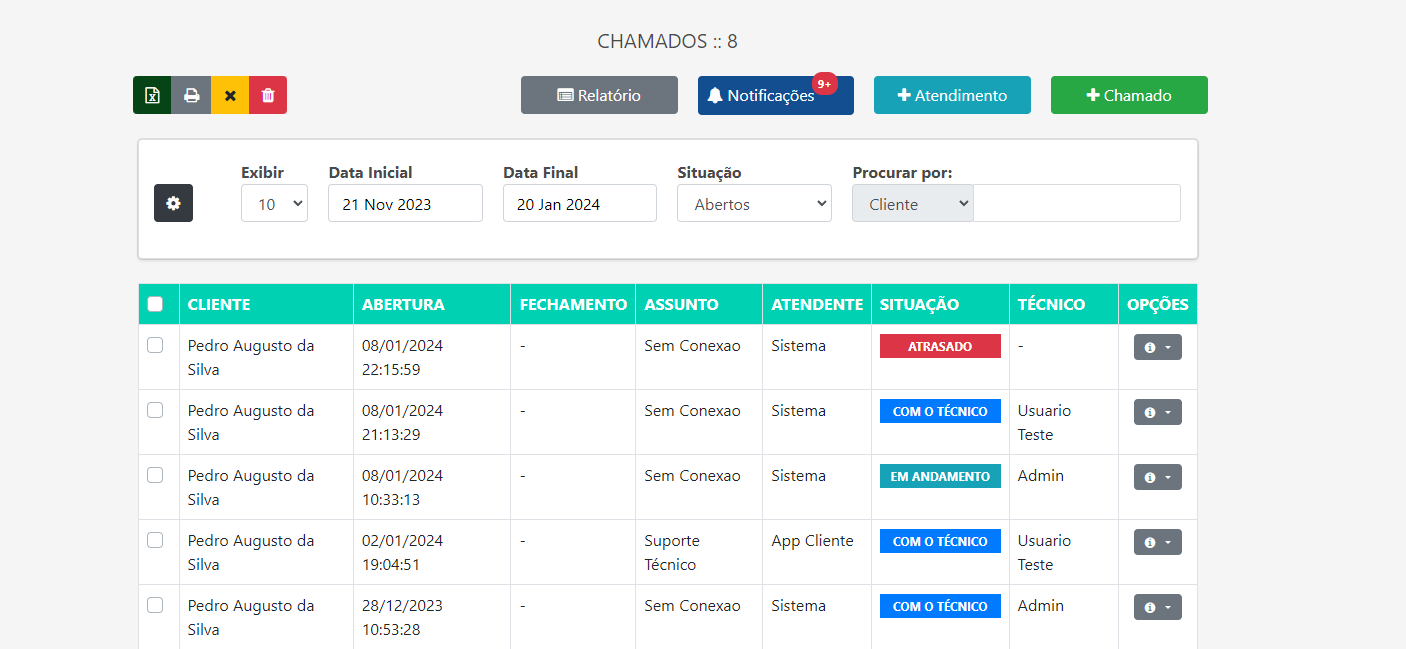Click the + Atendimento button
The image size is (1406, 649).
click(x=952, y=96)
